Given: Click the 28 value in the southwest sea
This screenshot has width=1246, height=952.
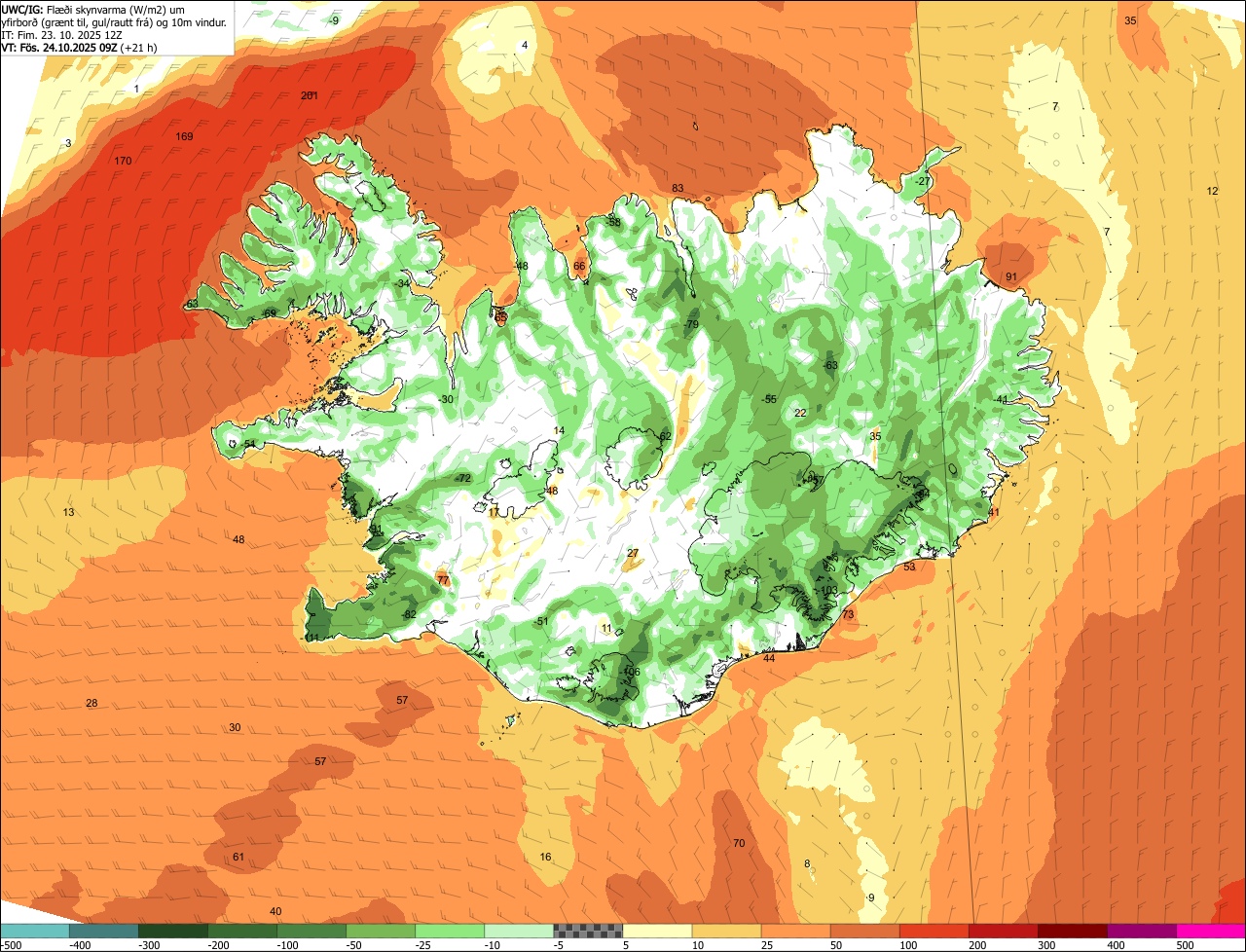Looking at the screenshot, I should (92, 703).
